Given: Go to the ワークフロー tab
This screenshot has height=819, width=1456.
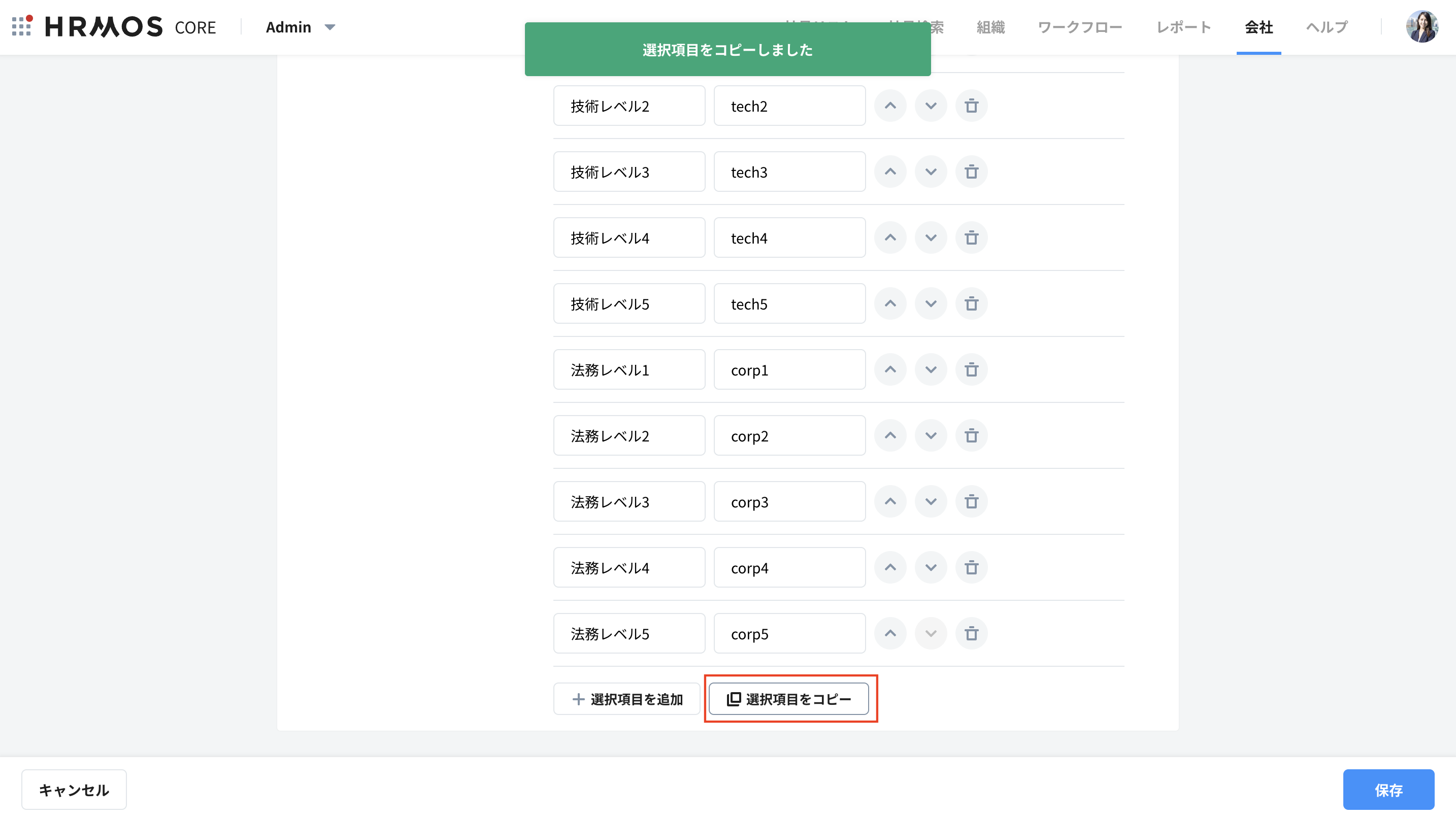Looking at the screenshot, I should pos(1080,27).
